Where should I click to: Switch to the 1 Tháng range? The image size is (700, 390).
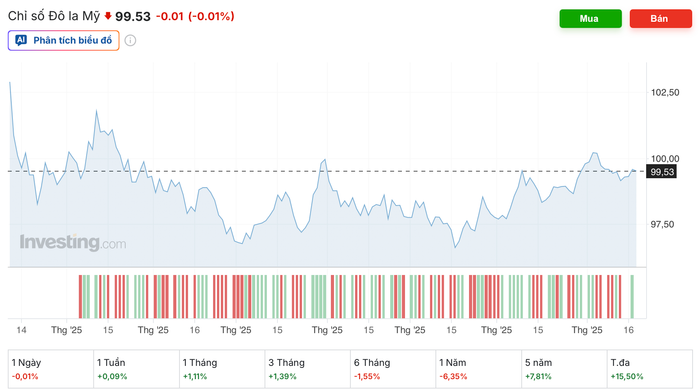coord(222,369)
